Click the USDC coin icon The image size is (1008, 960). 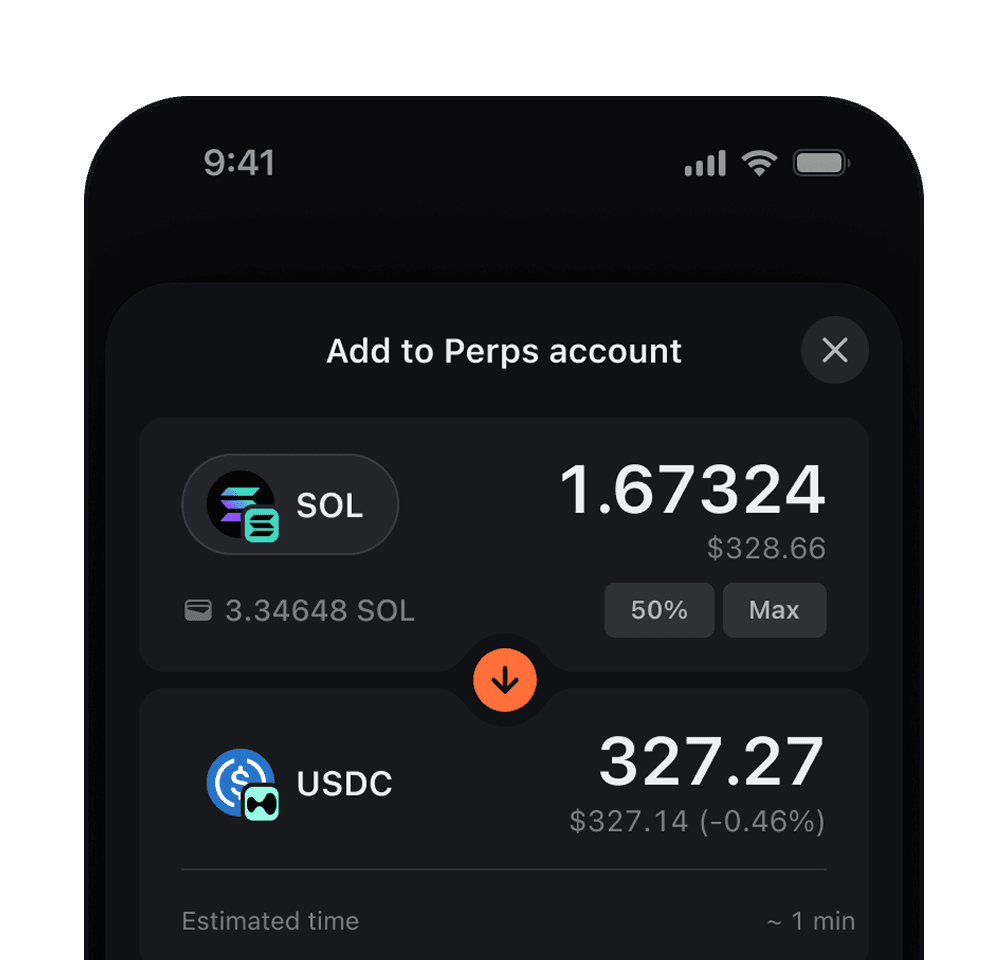click(x=240, y=780)
